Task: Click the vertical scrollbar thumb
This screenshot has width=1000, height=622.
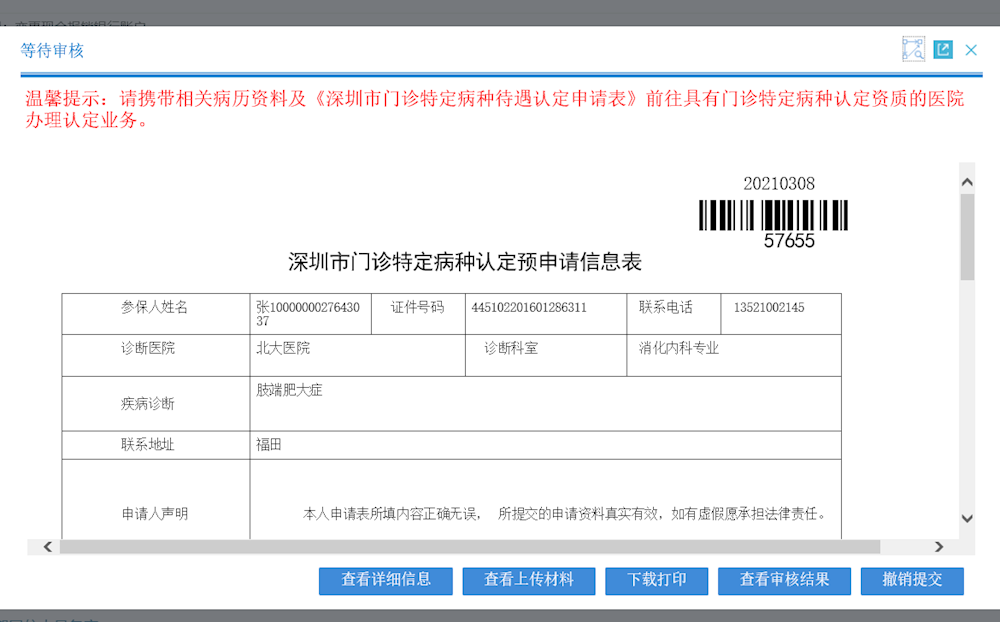Action: [967, 236]
